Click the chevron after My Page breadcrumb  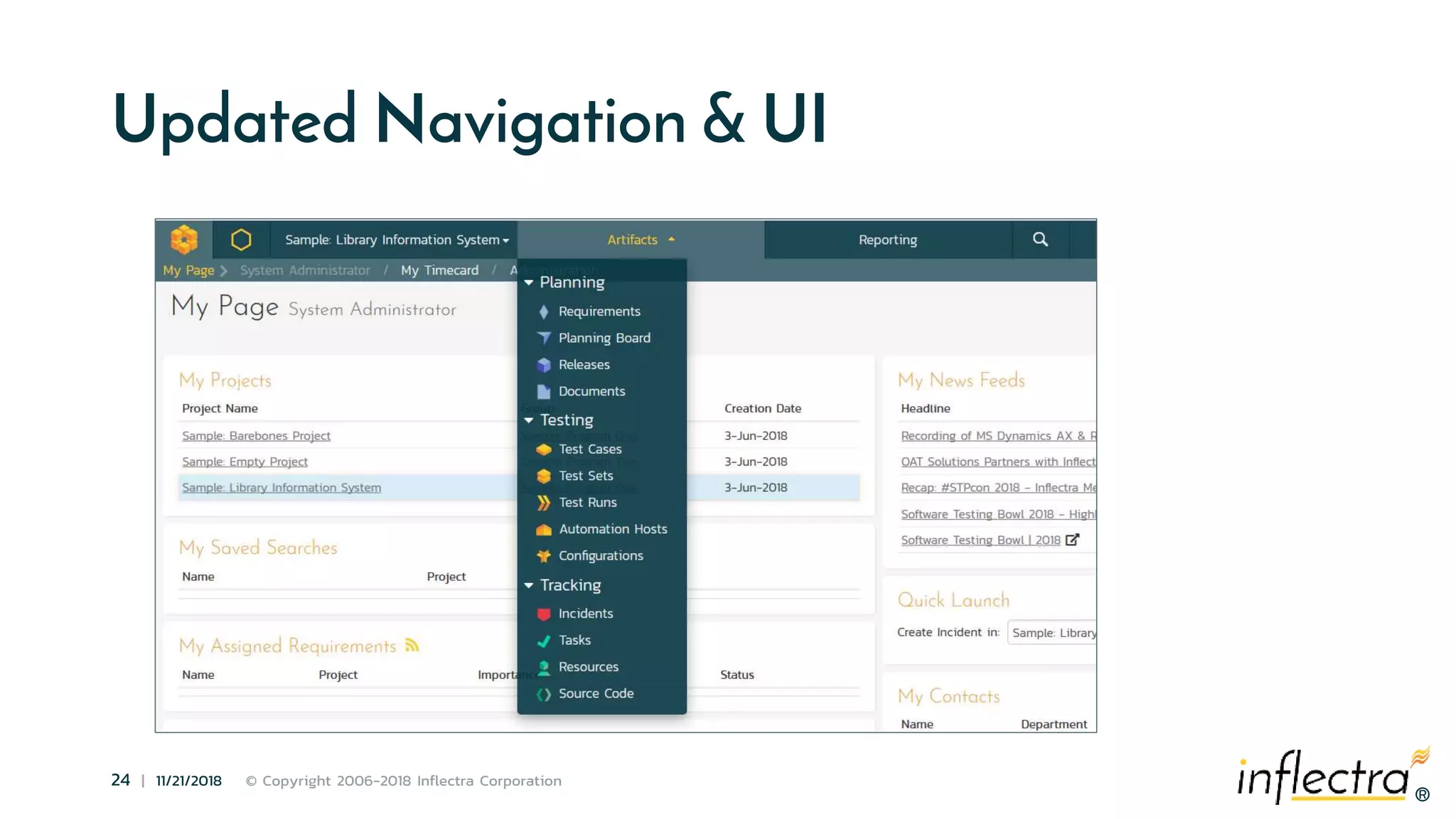(x=223, y=271)
